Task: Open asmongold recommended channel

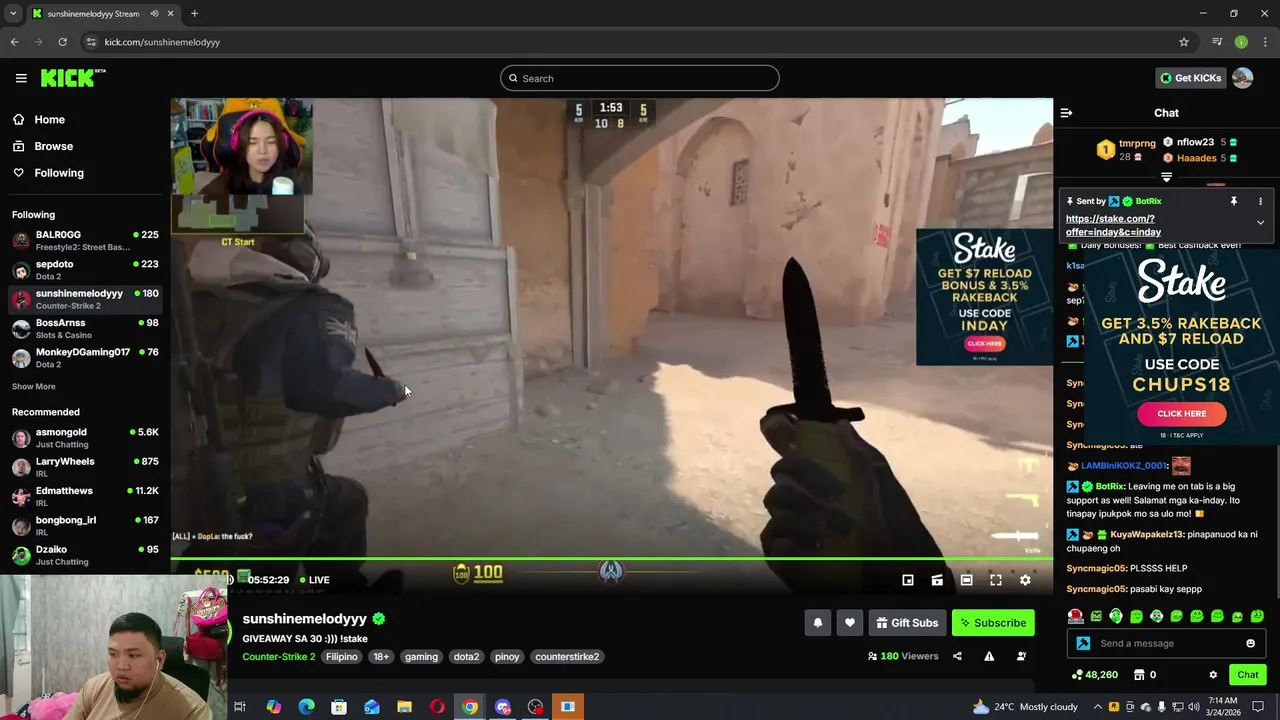Action: coord(85,438)
